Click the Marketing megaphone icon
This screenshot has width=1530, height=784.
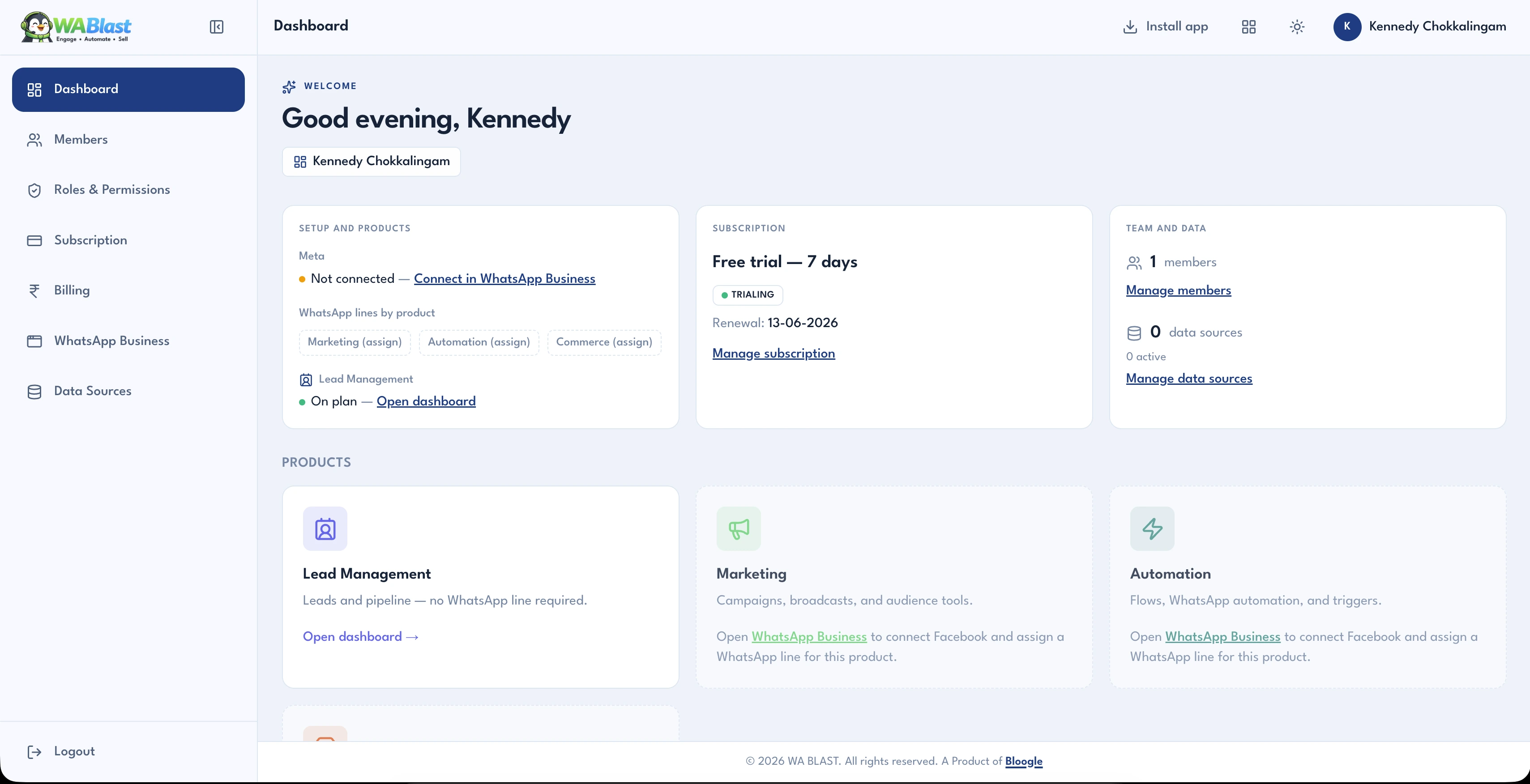pos(738,528)
